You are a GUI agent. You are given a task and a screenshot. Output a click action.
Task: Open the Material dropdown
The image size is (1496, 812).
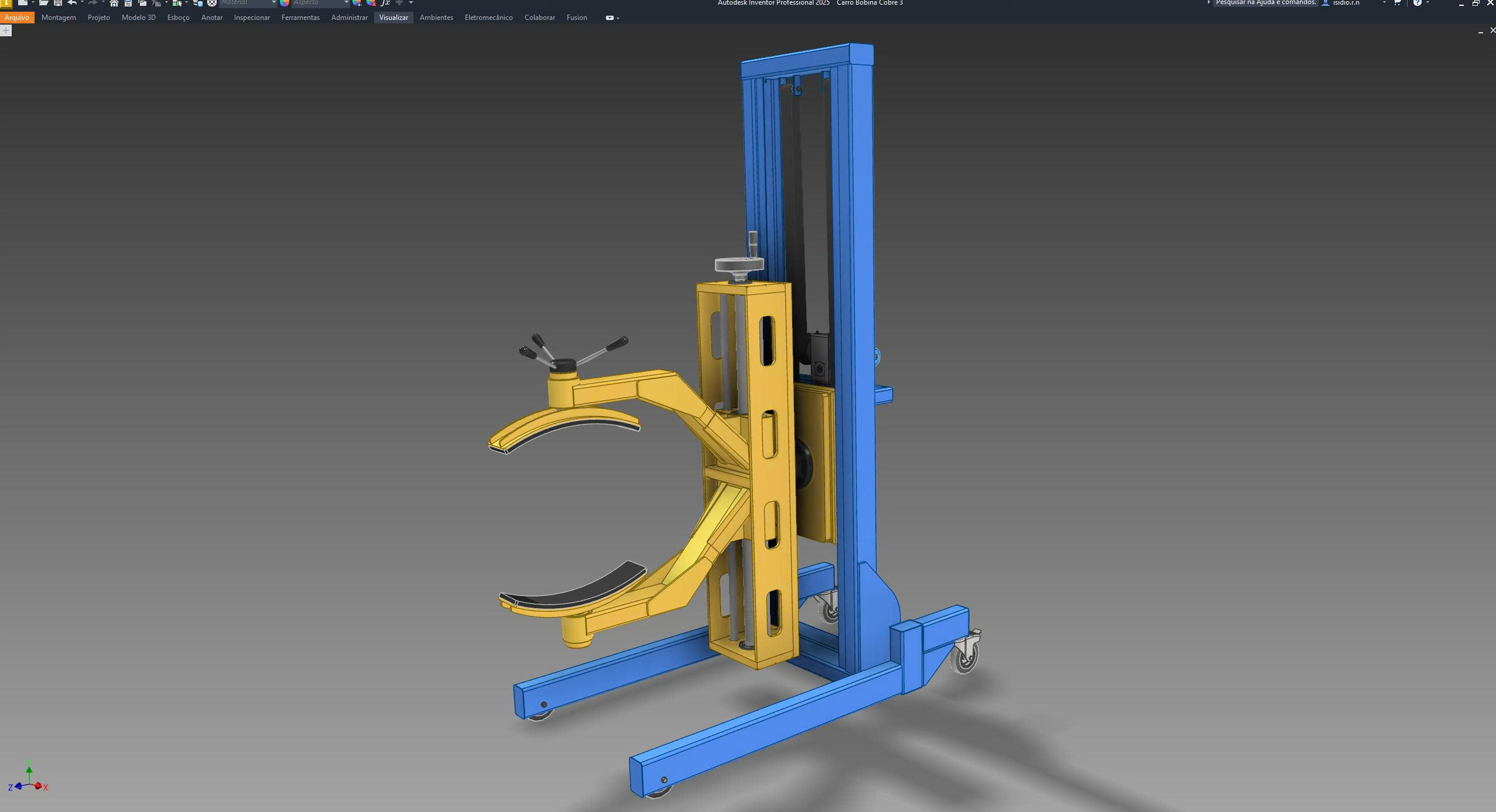(273, 3)
